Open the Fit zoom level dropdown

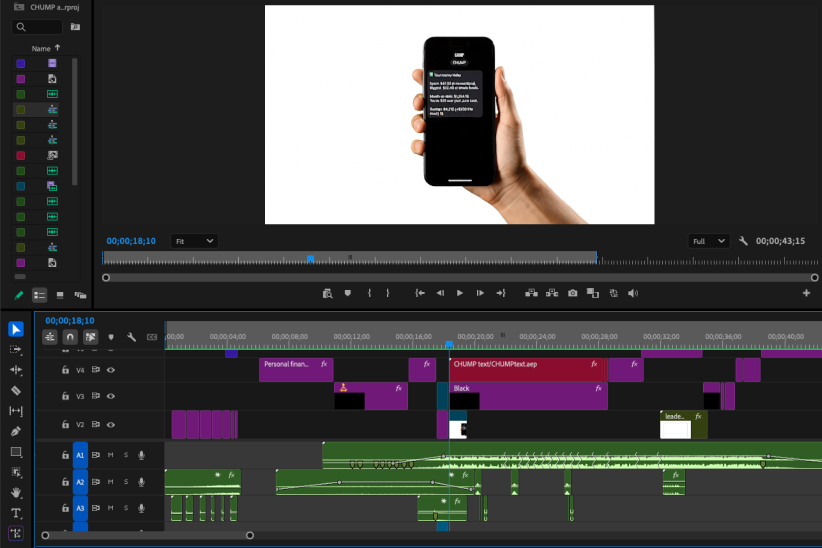pos(194,241)
